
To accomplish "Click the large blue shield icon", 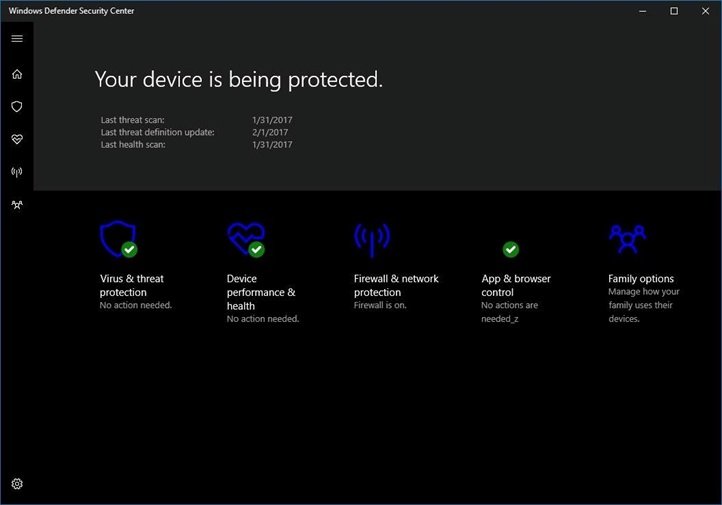I will point(117,238).
